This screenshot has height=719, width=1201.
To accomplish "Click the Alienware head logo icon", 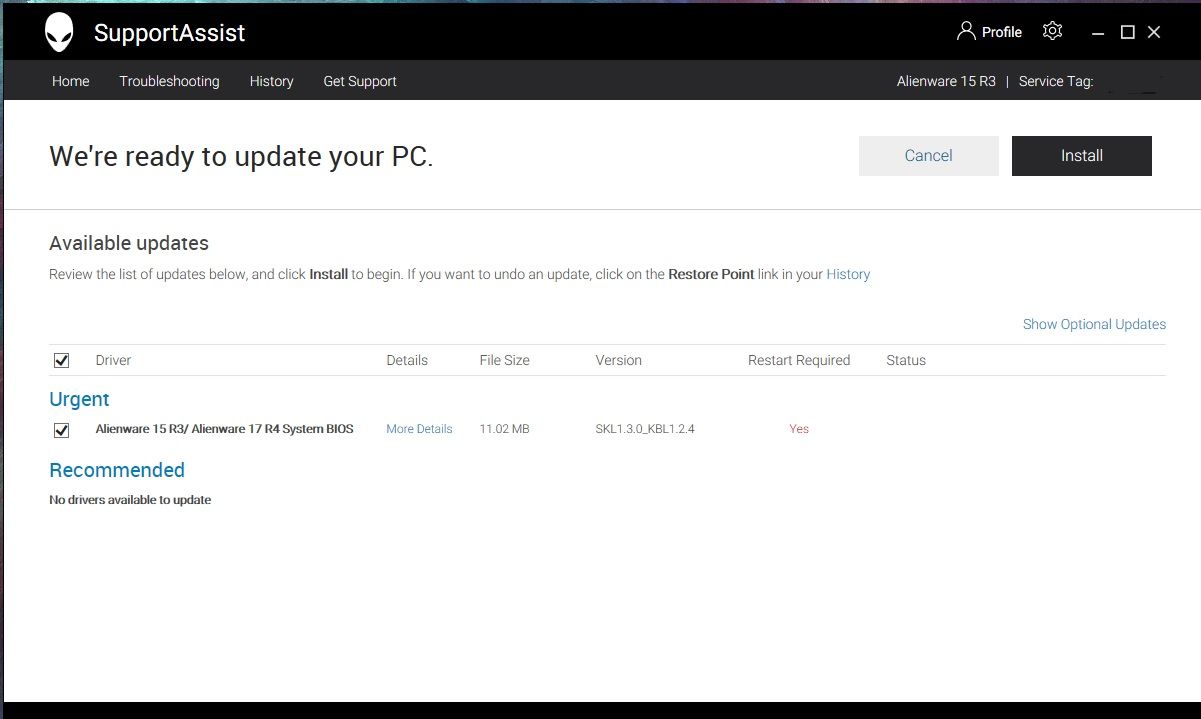I will pyautogui.click(x=59, y=33).
